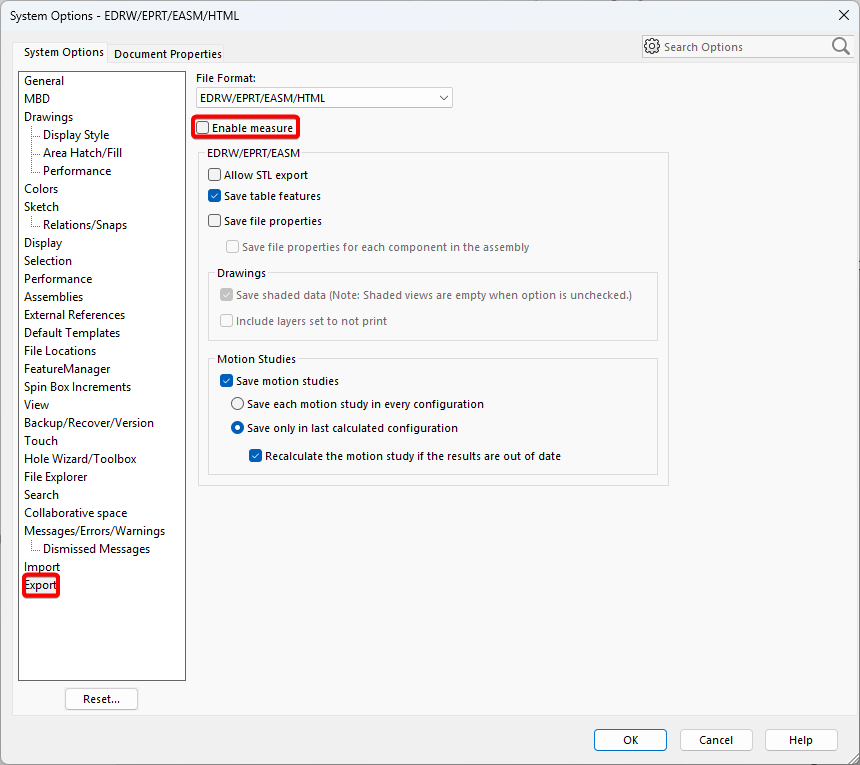The width and height of the screenshot is (860, 765).
Task: Open Backup/Recover/Version options
Action: click(x=89, y=423)
